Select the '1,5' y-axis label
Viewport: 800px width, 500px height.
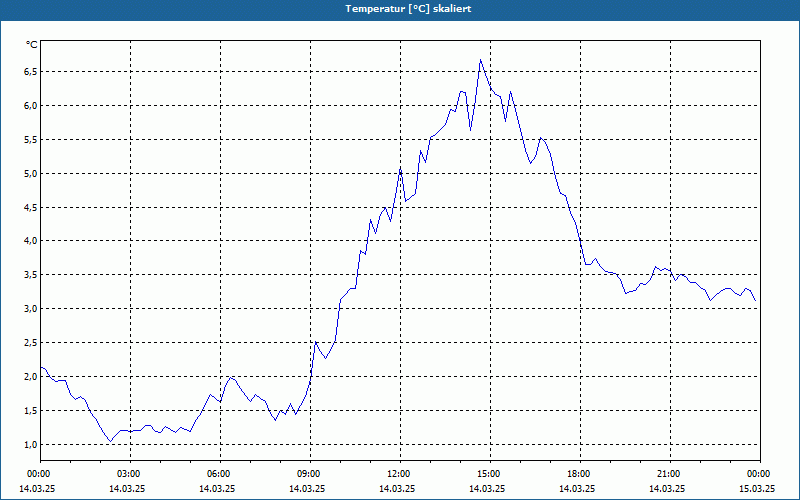30,411
